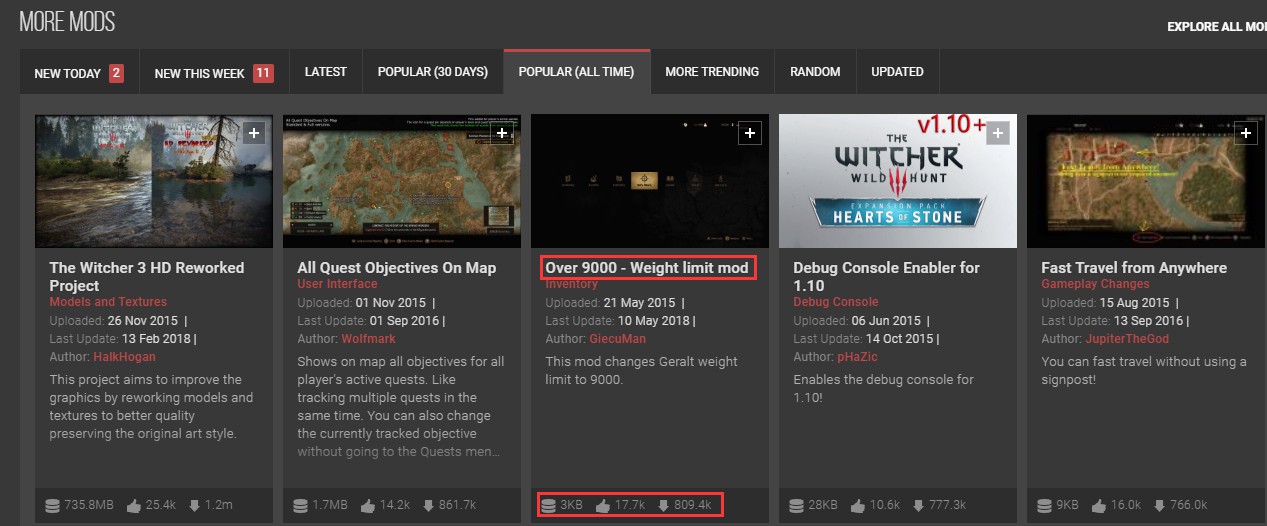Open the New This Week tab
The width and height of the screenshot is (1267, 526).
(x=214, y=73)
